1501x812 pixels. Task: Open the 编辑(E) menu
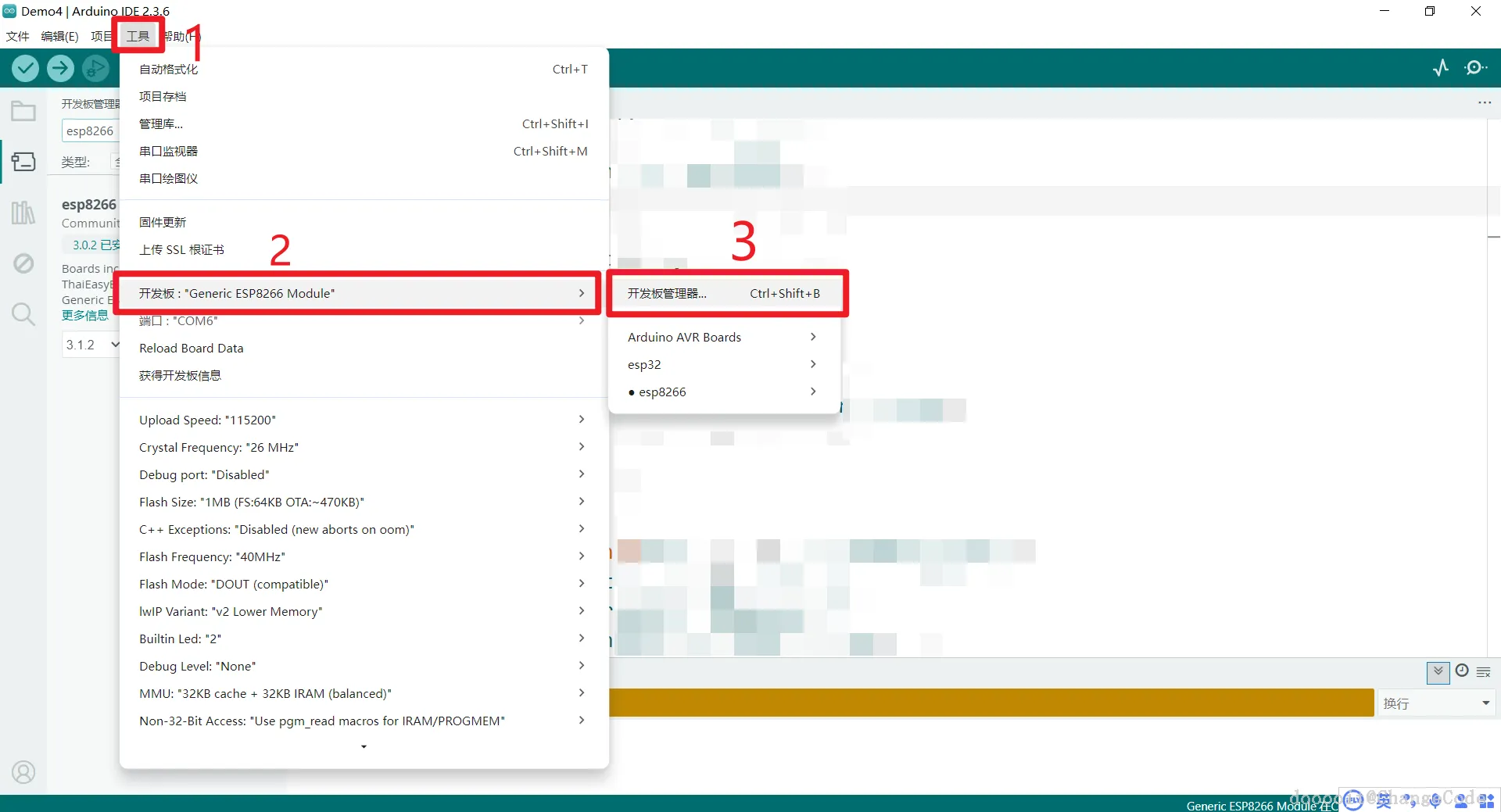[59, 36]
